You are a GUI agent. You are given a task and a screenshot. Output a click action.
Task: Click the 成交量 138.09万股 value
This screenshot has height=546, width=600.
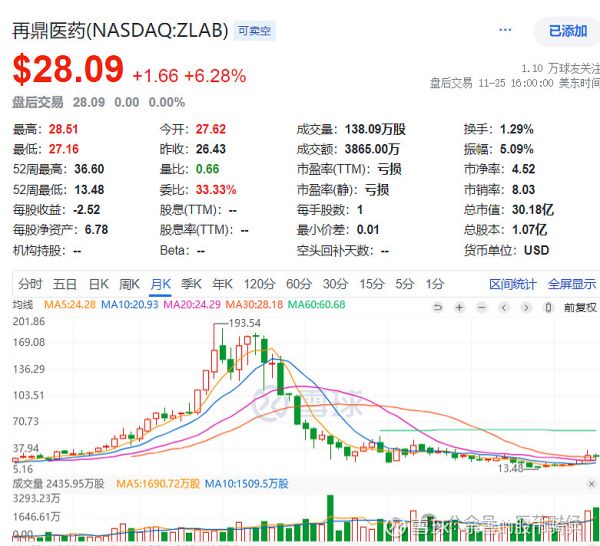375,129
